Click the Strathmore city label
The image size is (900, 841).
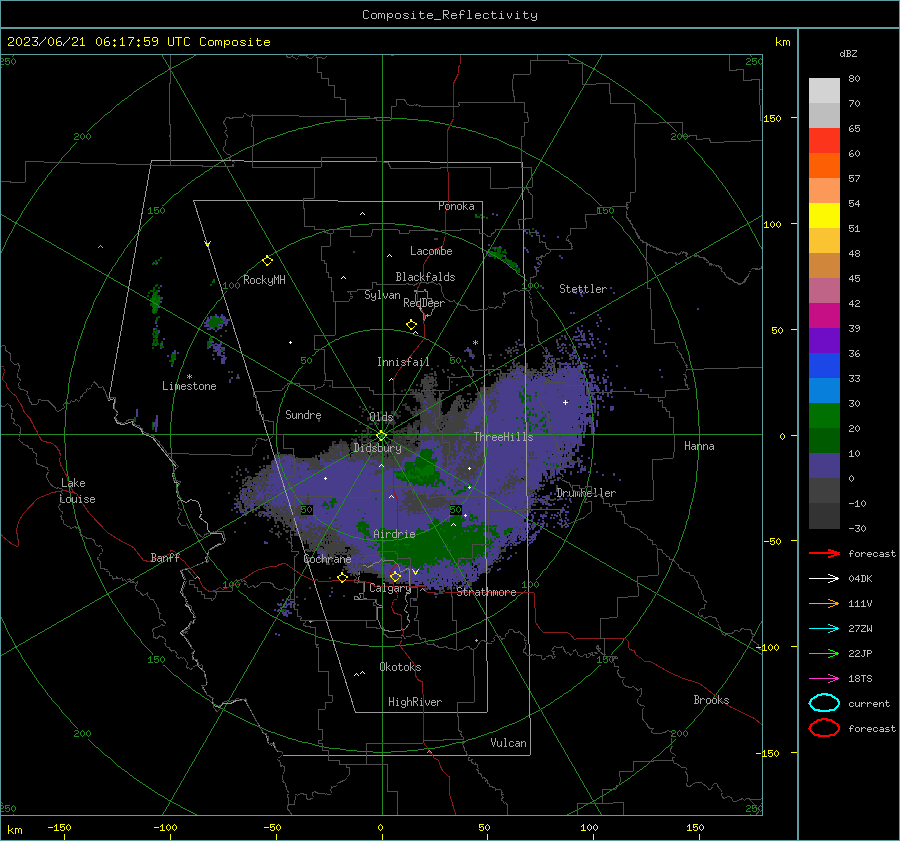[487, 592]
